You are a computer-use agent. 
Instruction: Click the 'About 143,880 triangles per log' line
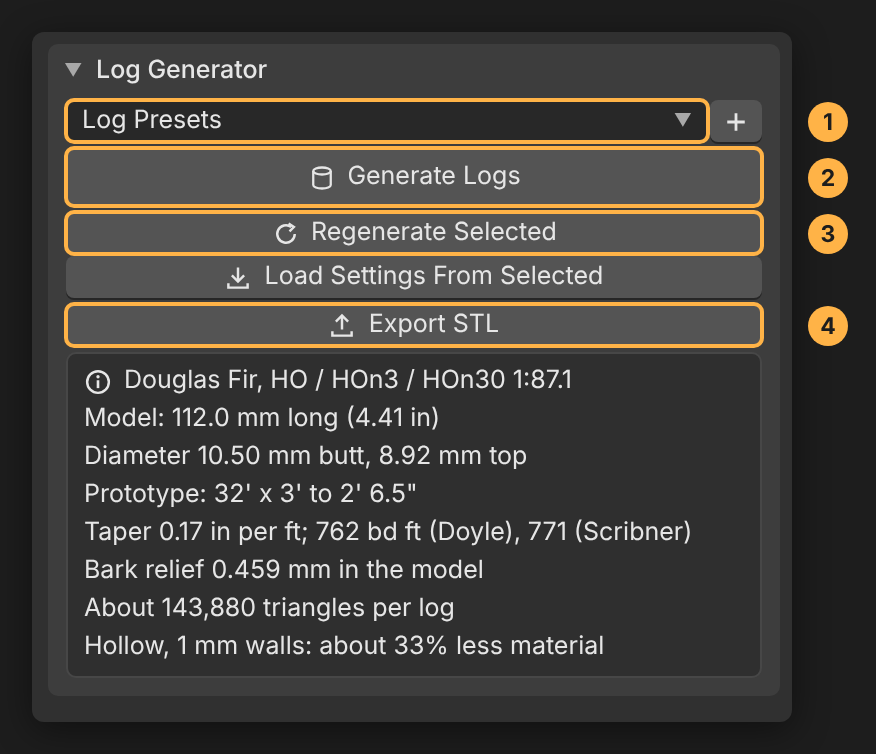269,608
